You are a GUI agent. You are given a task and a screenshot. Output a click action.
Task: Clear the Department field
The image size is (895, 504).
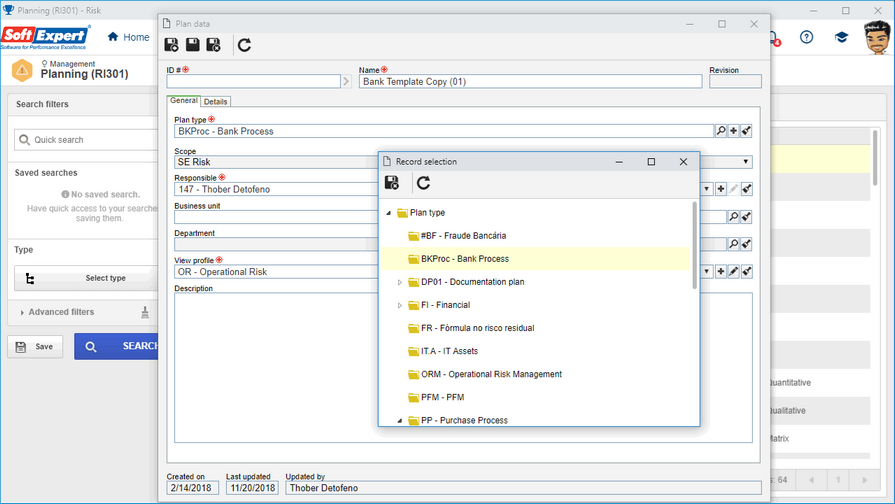(747, 244)
